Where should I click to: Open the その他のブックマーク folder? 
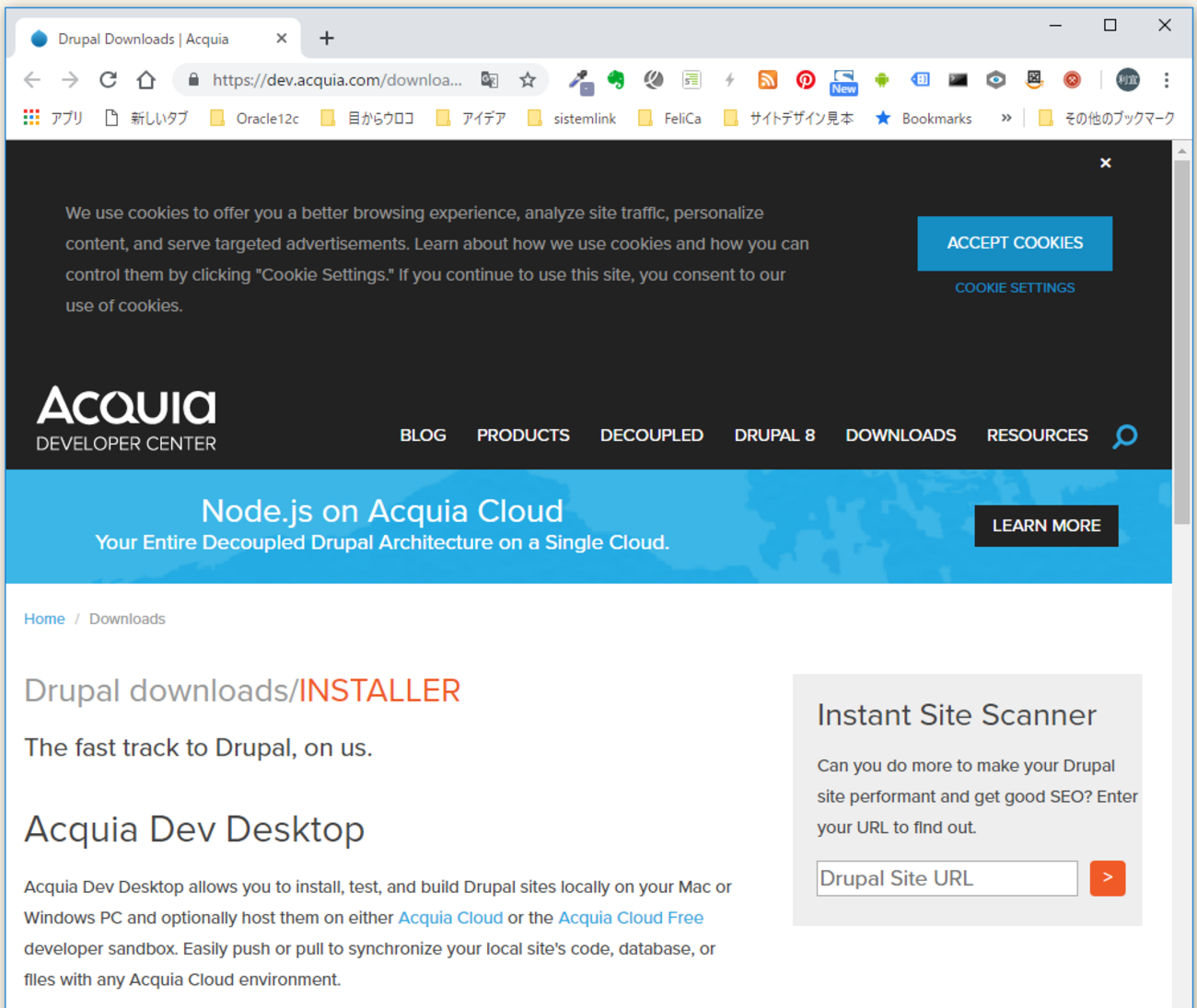click(x=1106, y=118)
